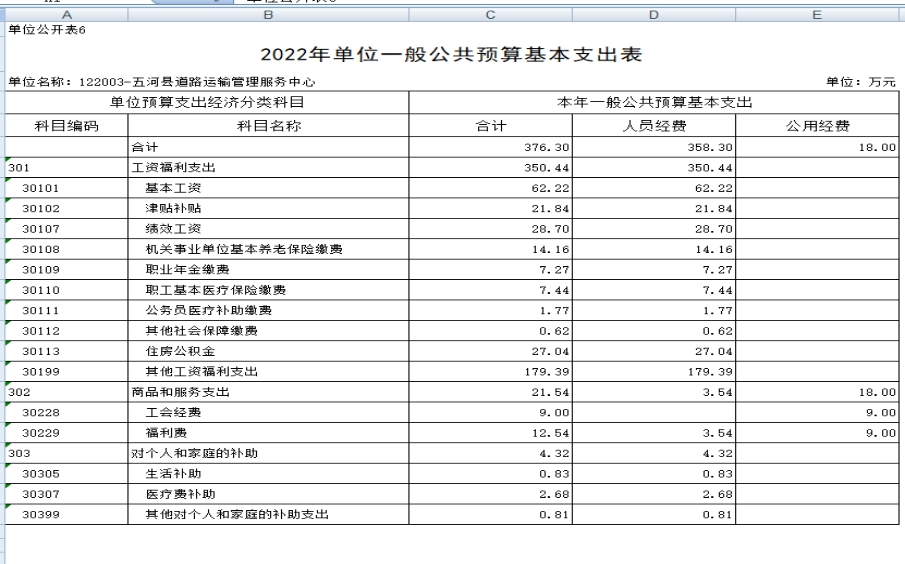The image size is (905, 564).
Task: Click code cell 30199
Action: click(66, 372)
